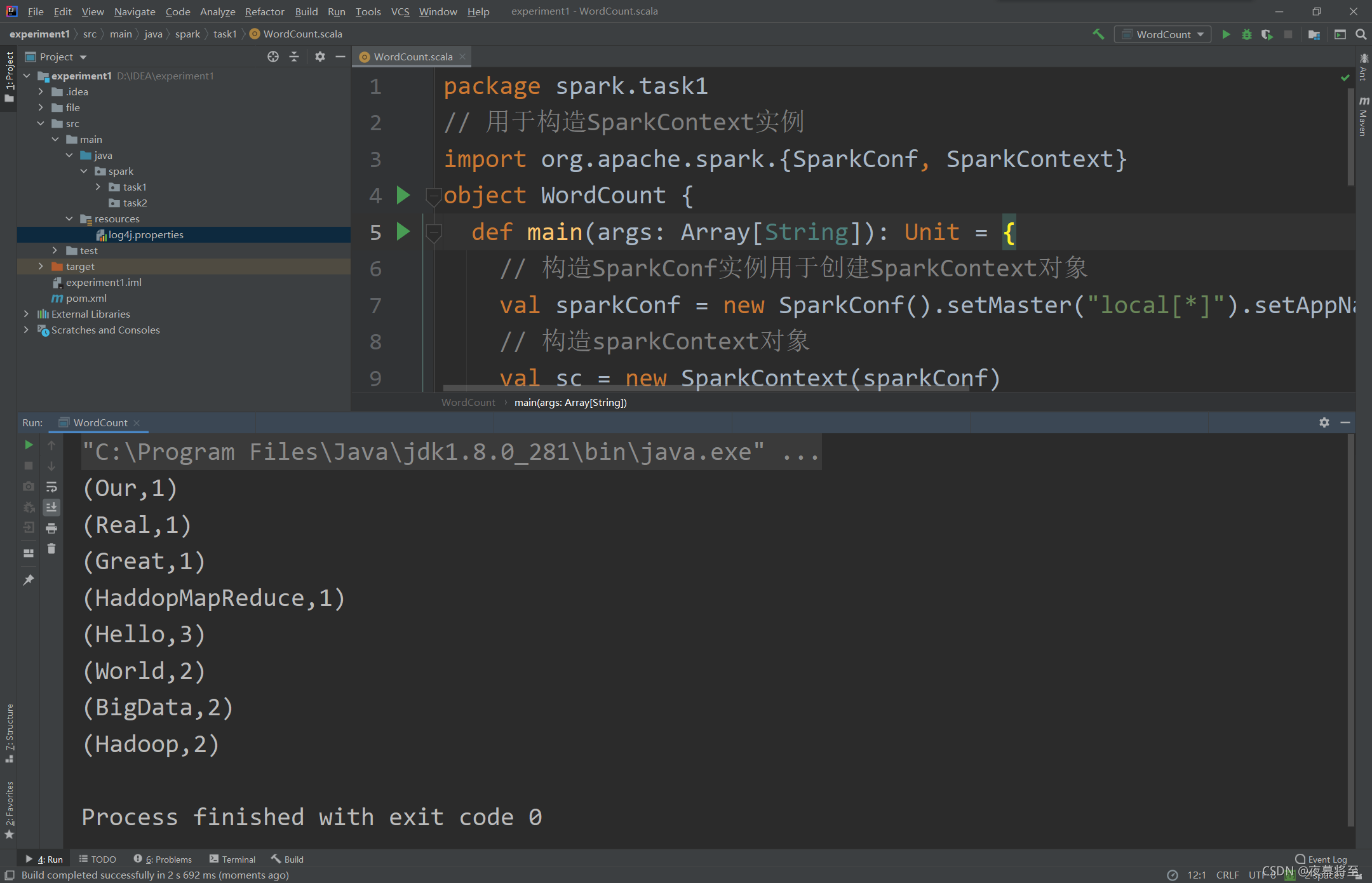Expand External Libraries node
The image size is (1372, 883).
click(x=26, y=314)
